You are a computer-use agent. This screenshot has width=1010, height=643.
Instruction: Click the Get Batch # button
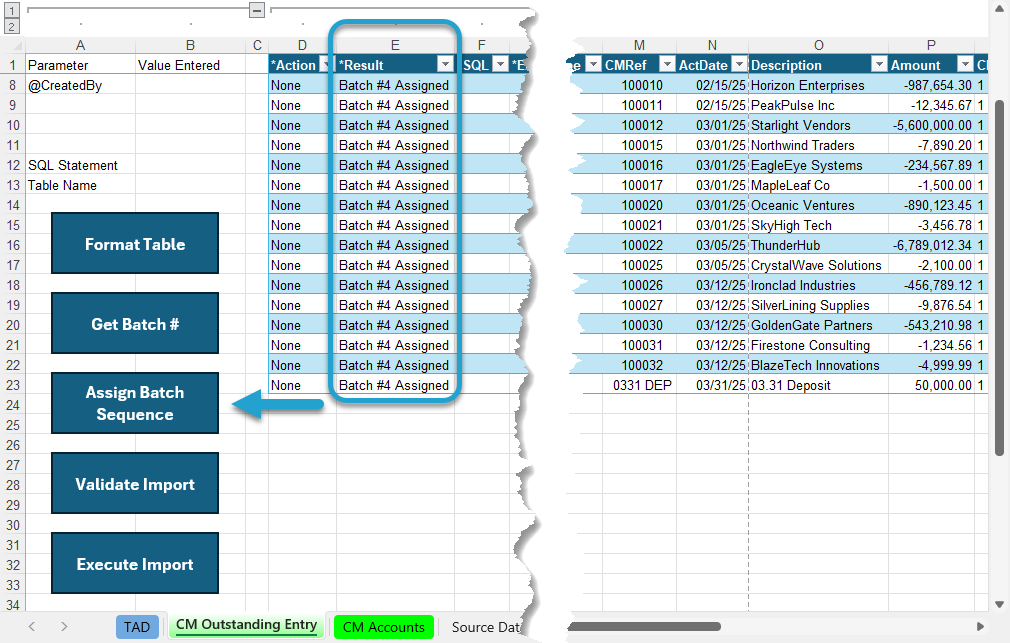click(135, 323)
